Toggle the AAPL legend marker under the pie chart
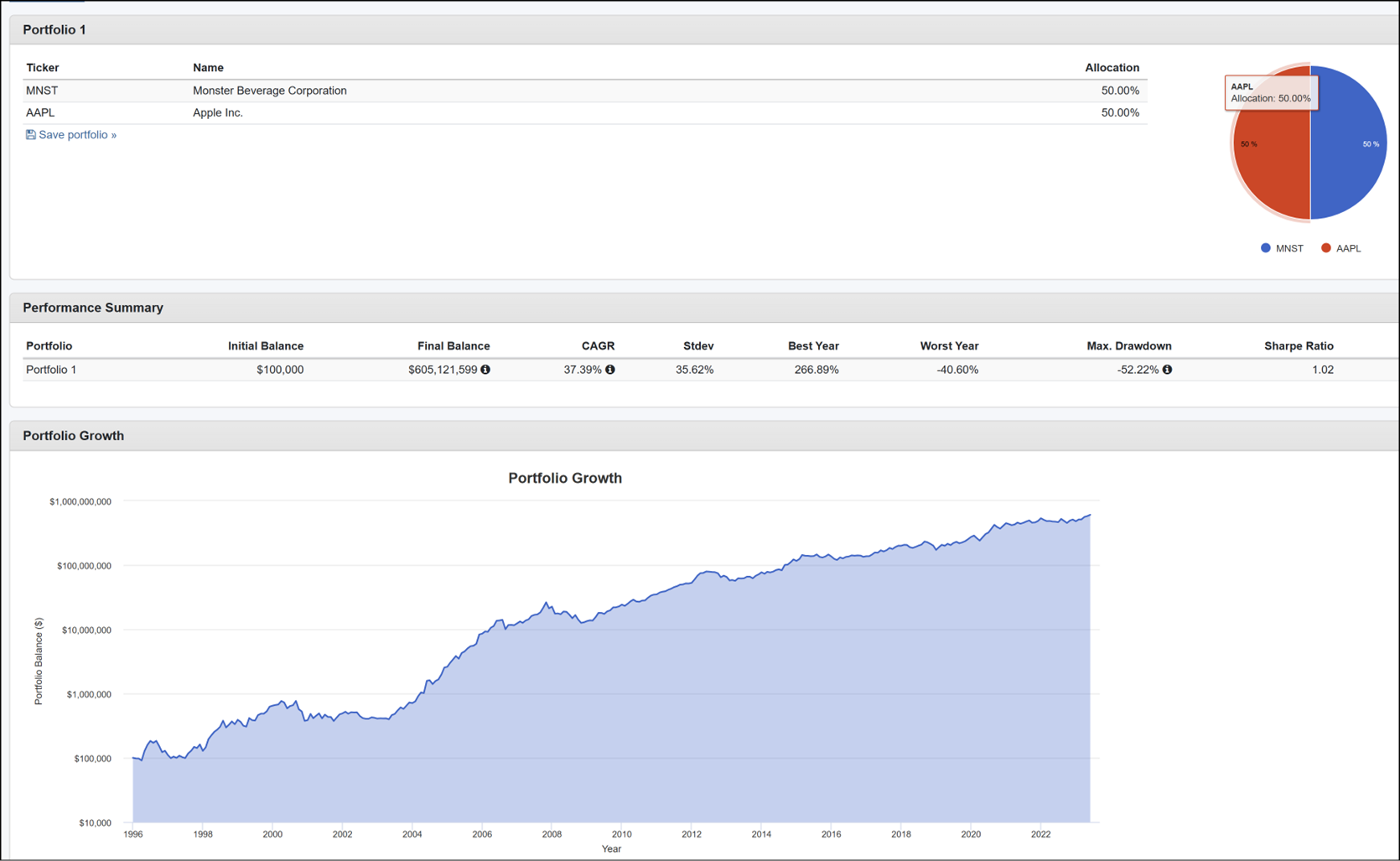Screen dimensions: 1400x861 point(1326,248)
